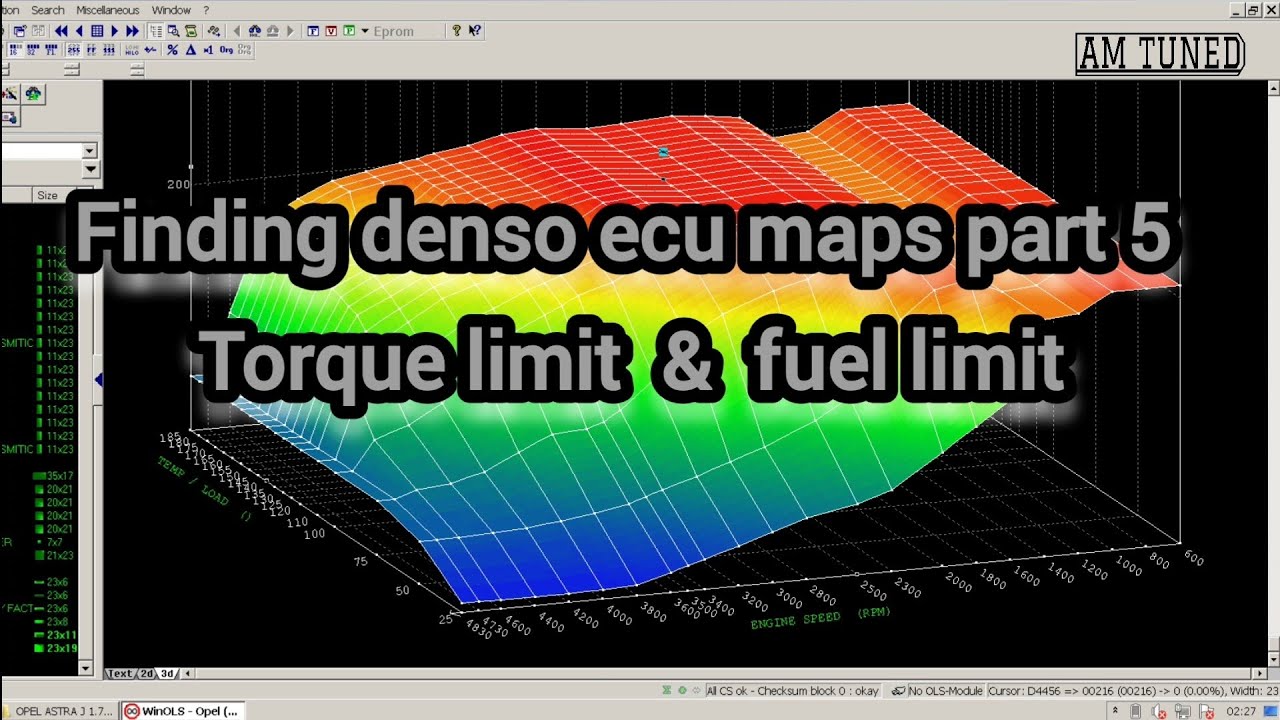Click the list view toolbar icon

point(155,31)
